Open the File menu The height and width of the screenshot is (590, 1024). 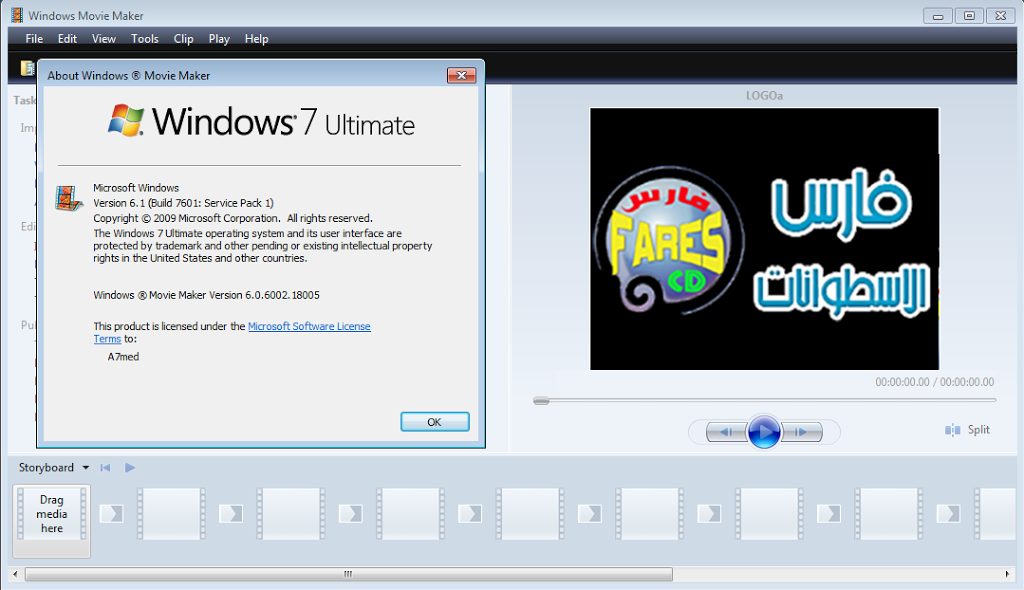[34, 39]
